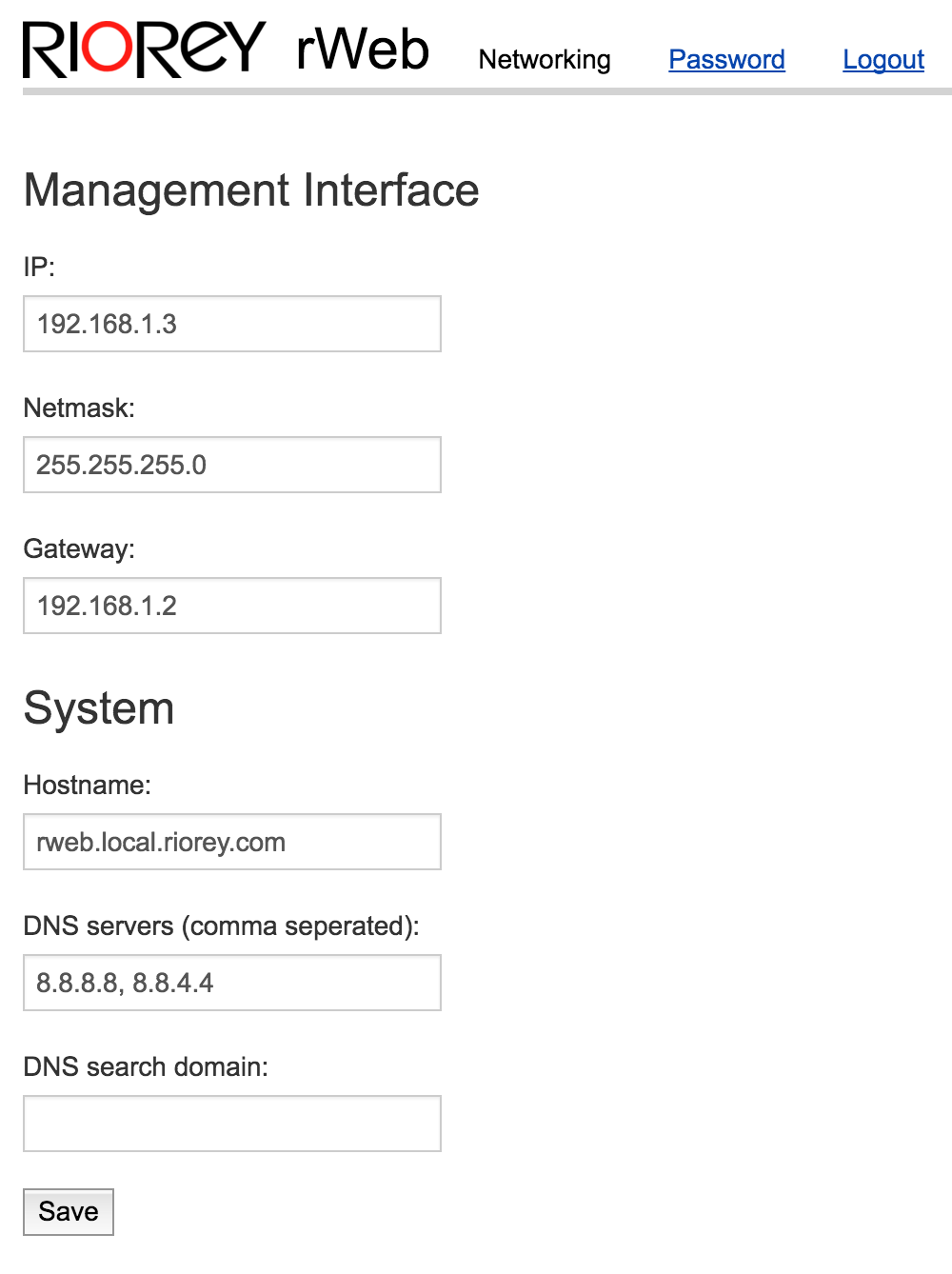Open the Password page link

pyautogui.click(x=726, y=59)
